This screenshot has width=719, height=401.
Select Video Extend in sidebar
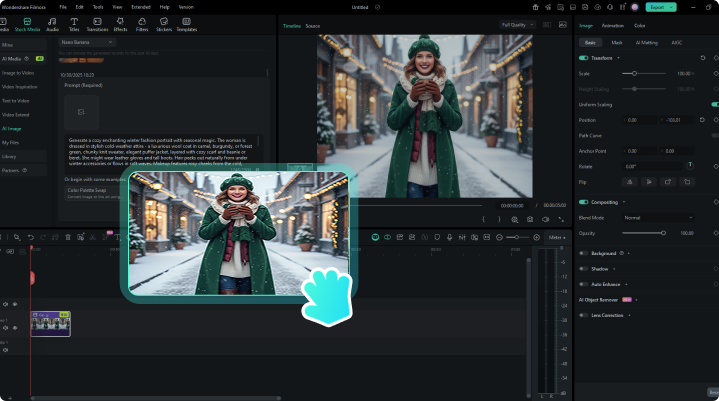pyautogui.click(x=16, y=115)
